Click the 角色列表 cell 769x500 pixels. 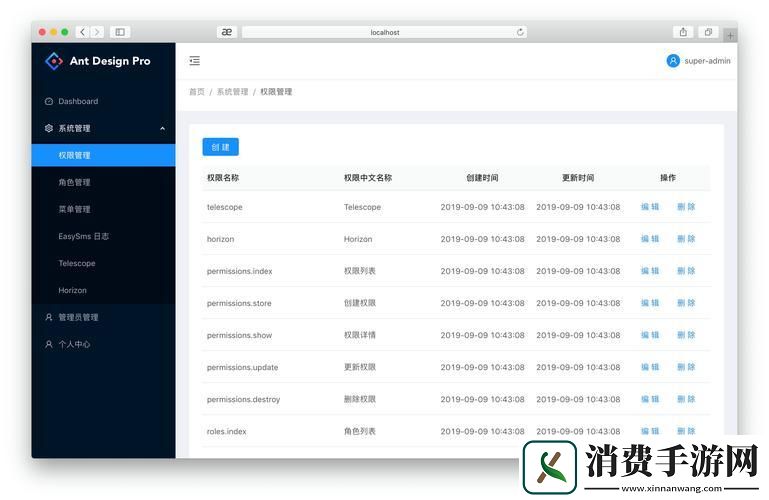pos(359,431)
